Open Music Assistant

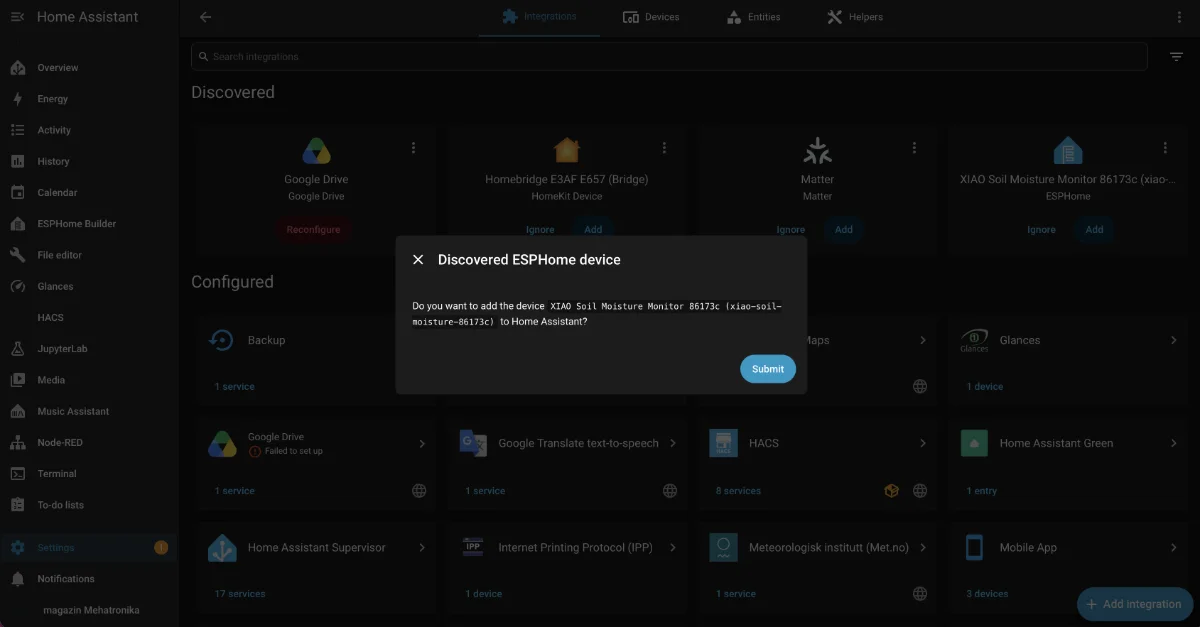point(89,411)
